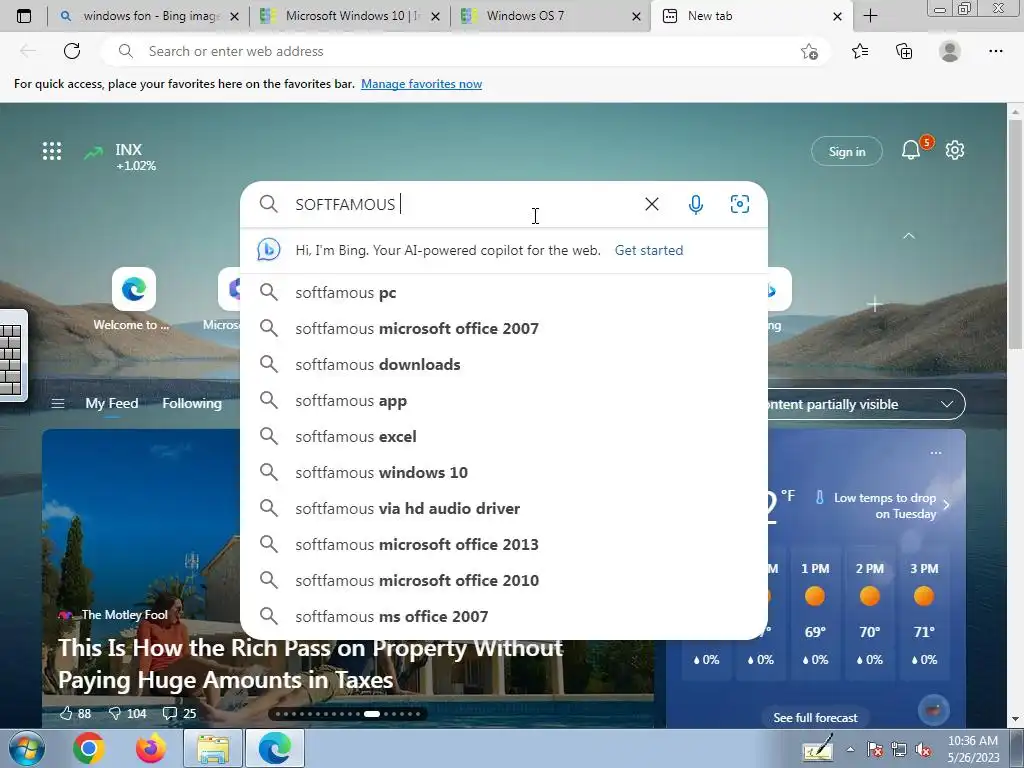Choose suggestion 'softfamous pc'
1024x768 pixels.
504,292
